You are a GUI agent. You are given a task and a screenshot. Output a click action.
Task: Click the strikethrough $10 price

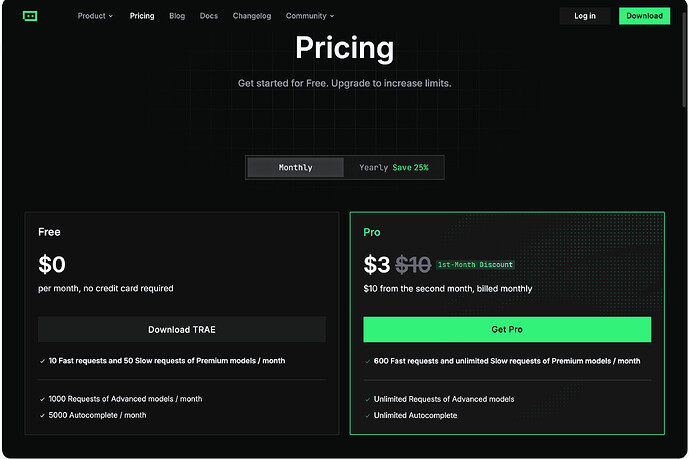(413, 265)
